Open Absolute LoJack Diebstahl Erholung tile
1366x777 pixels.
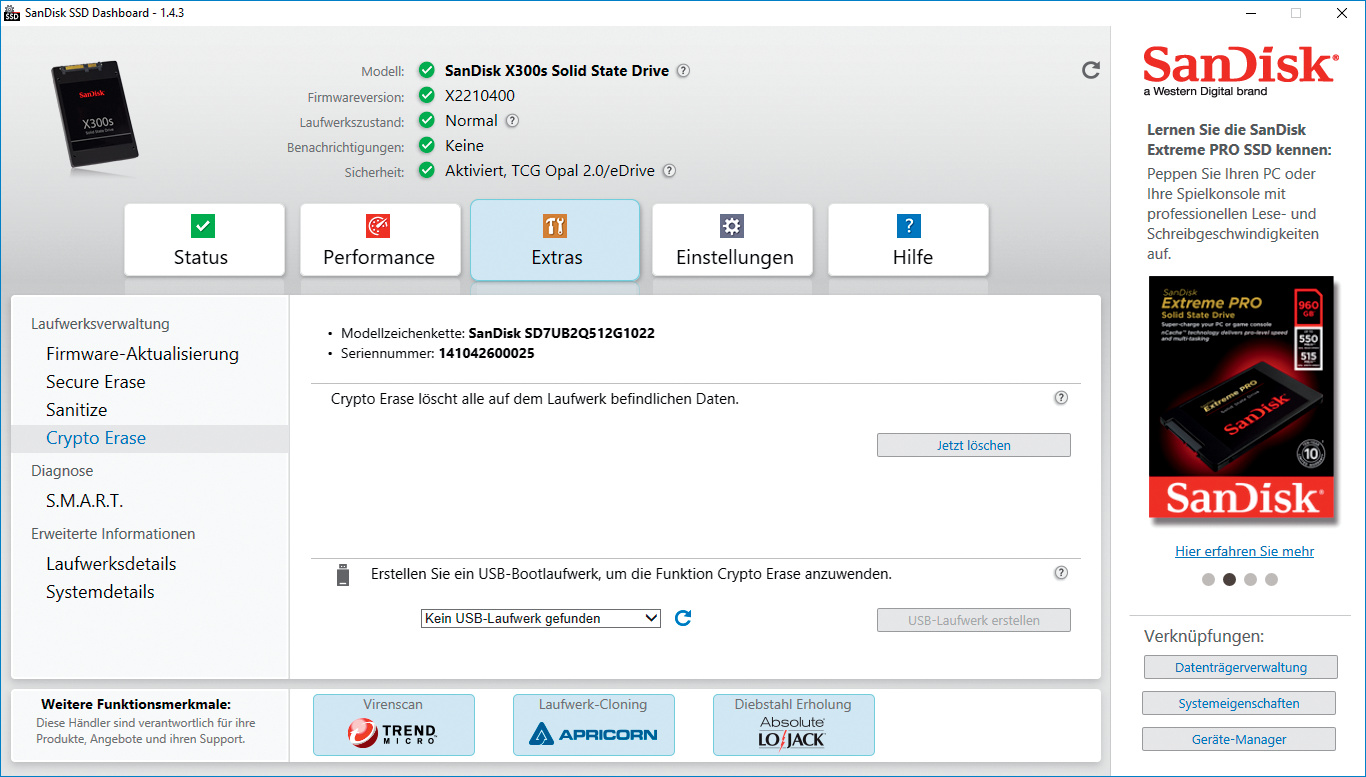(x=793, y=725)
